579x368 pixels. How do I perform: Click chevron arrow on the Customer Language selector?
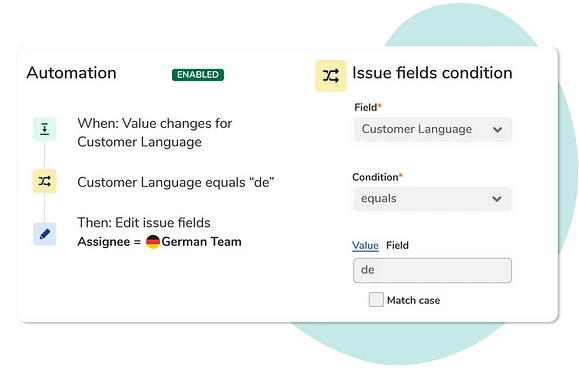497,130
